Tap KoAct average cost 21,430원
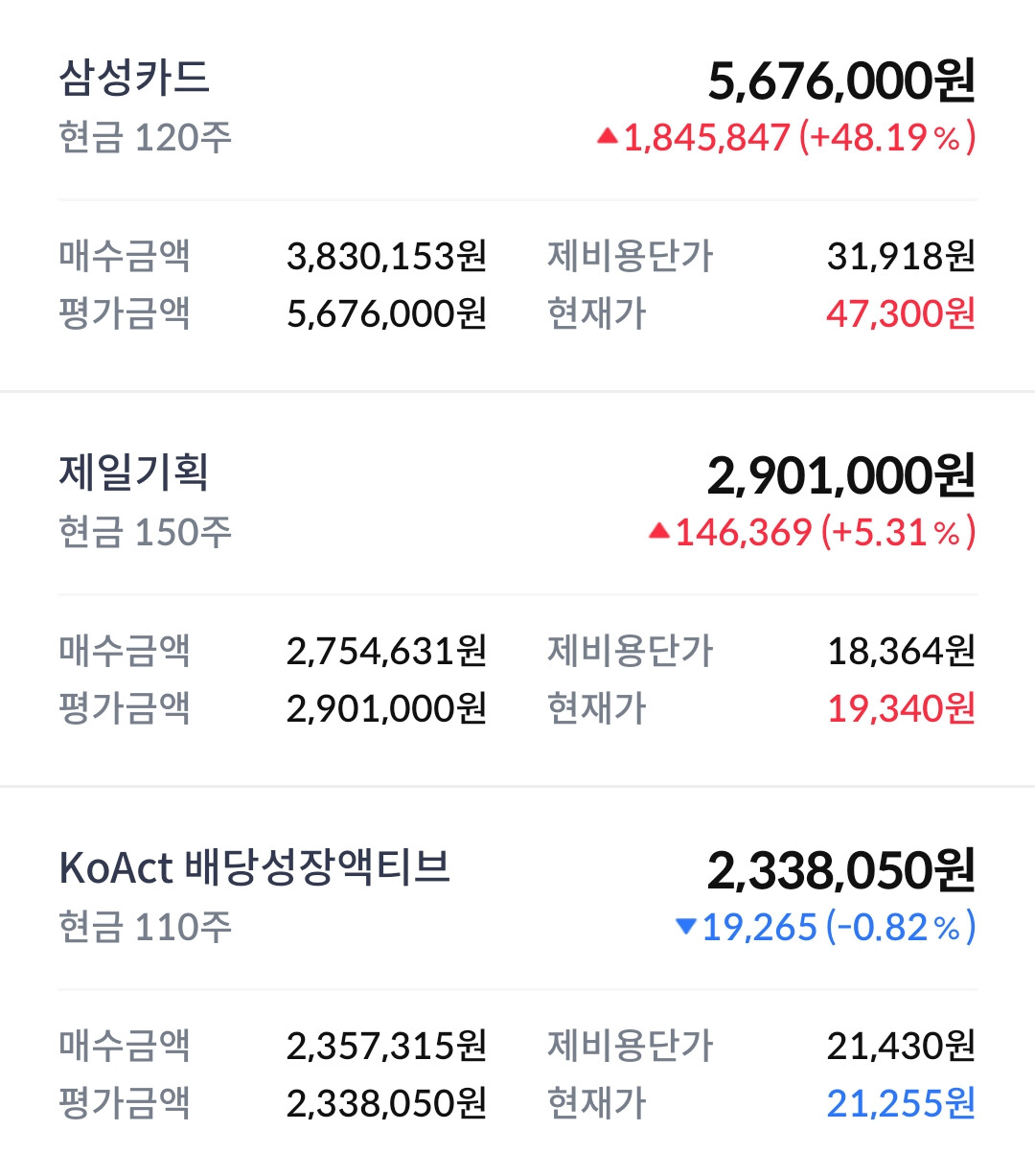Viewport: 1035px width, 1176px height. click(x=901, y=1046)
